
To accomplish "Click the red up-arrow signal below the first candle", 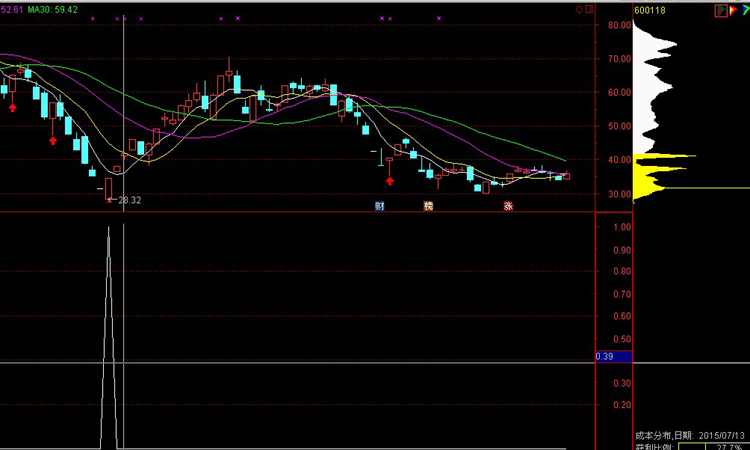I will point(12,108).
